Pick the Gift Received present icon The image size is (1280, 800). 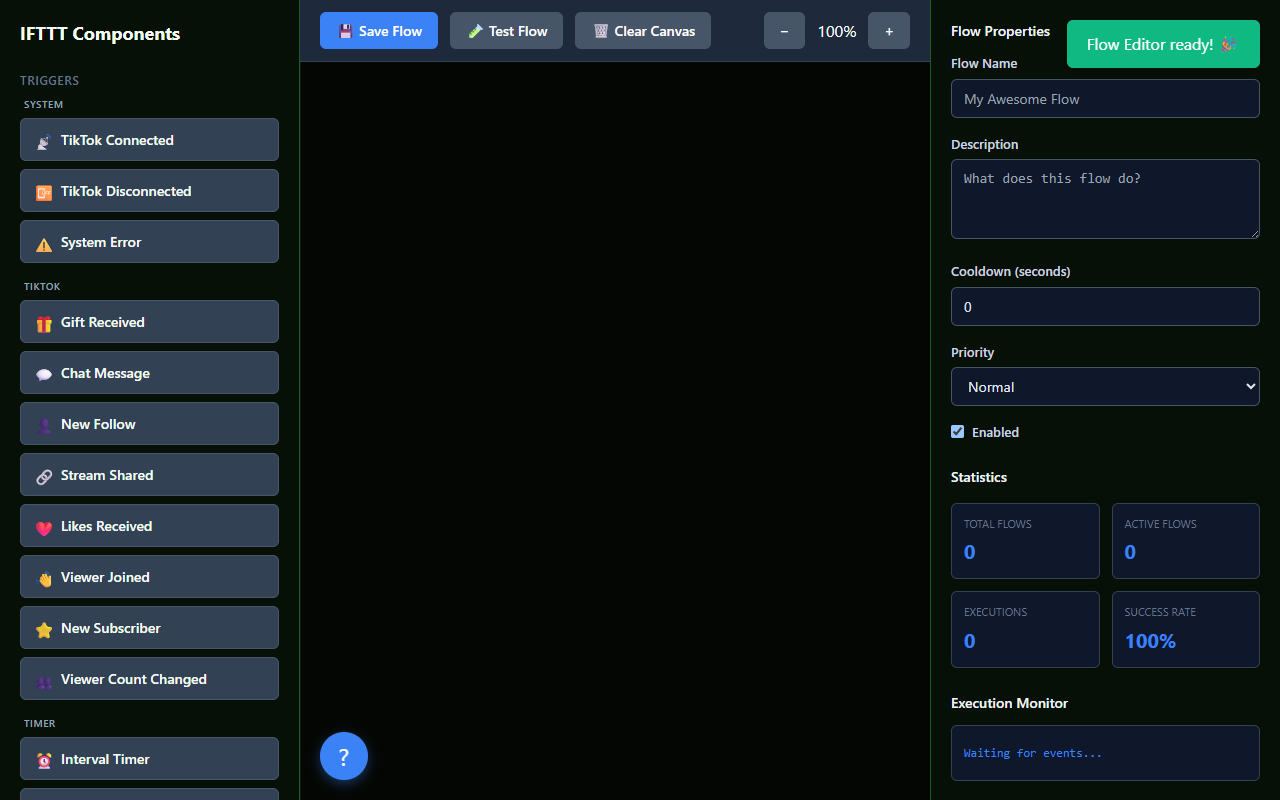pyautogui.click(x=44, y=323)
